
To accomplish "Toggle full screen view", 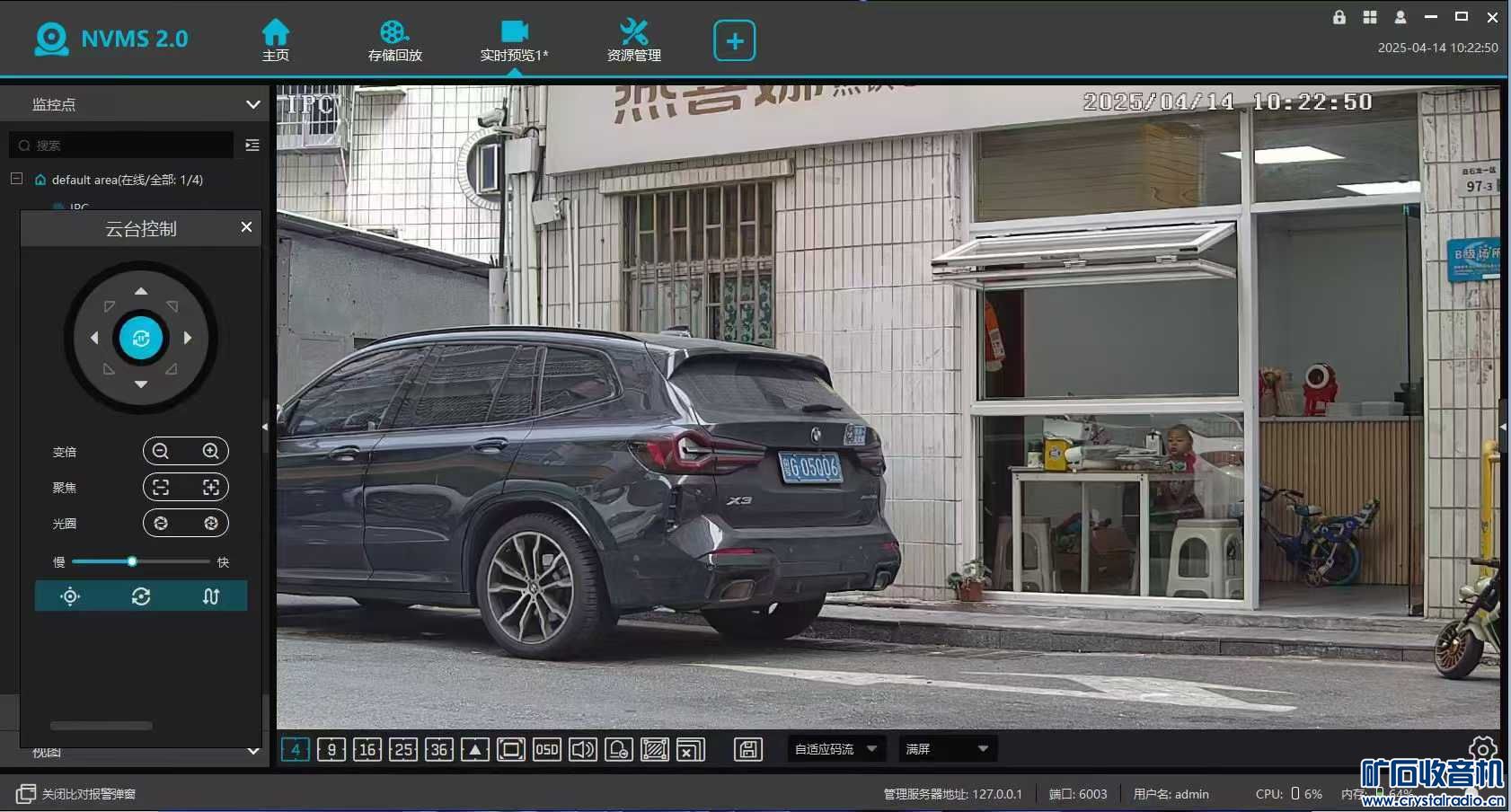I will click(x=511, y=749).
